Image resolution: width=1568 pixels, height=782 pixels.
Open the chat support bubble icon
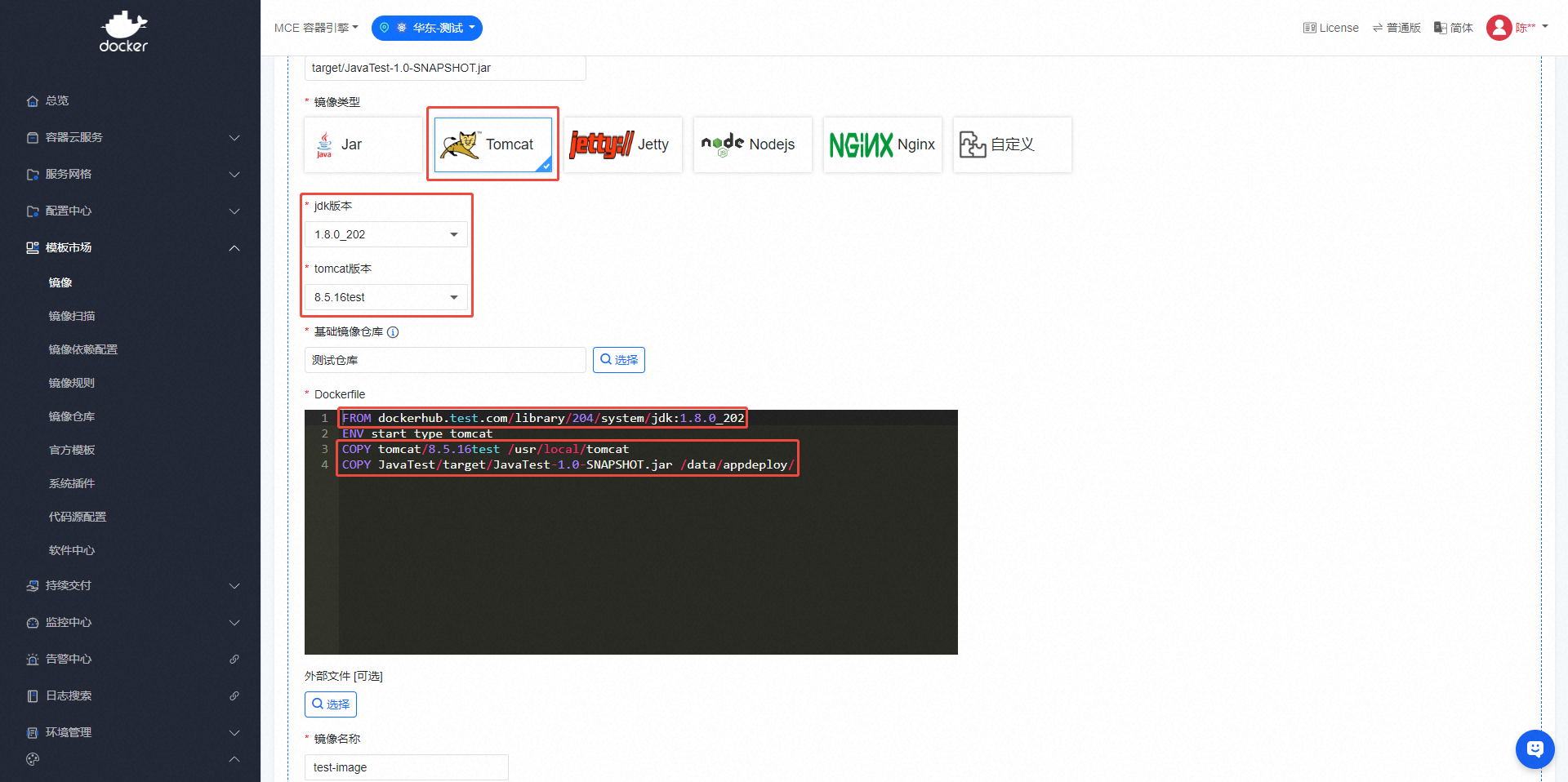click(x=1535, y=749)
